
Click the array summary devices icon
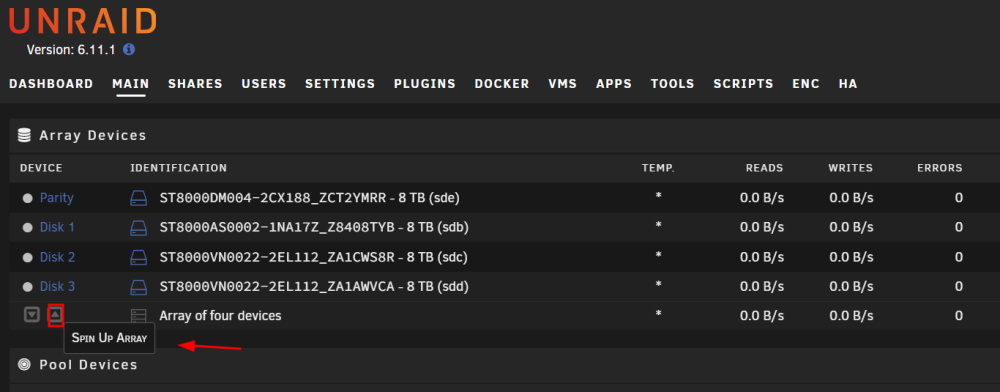pos(138,316)
